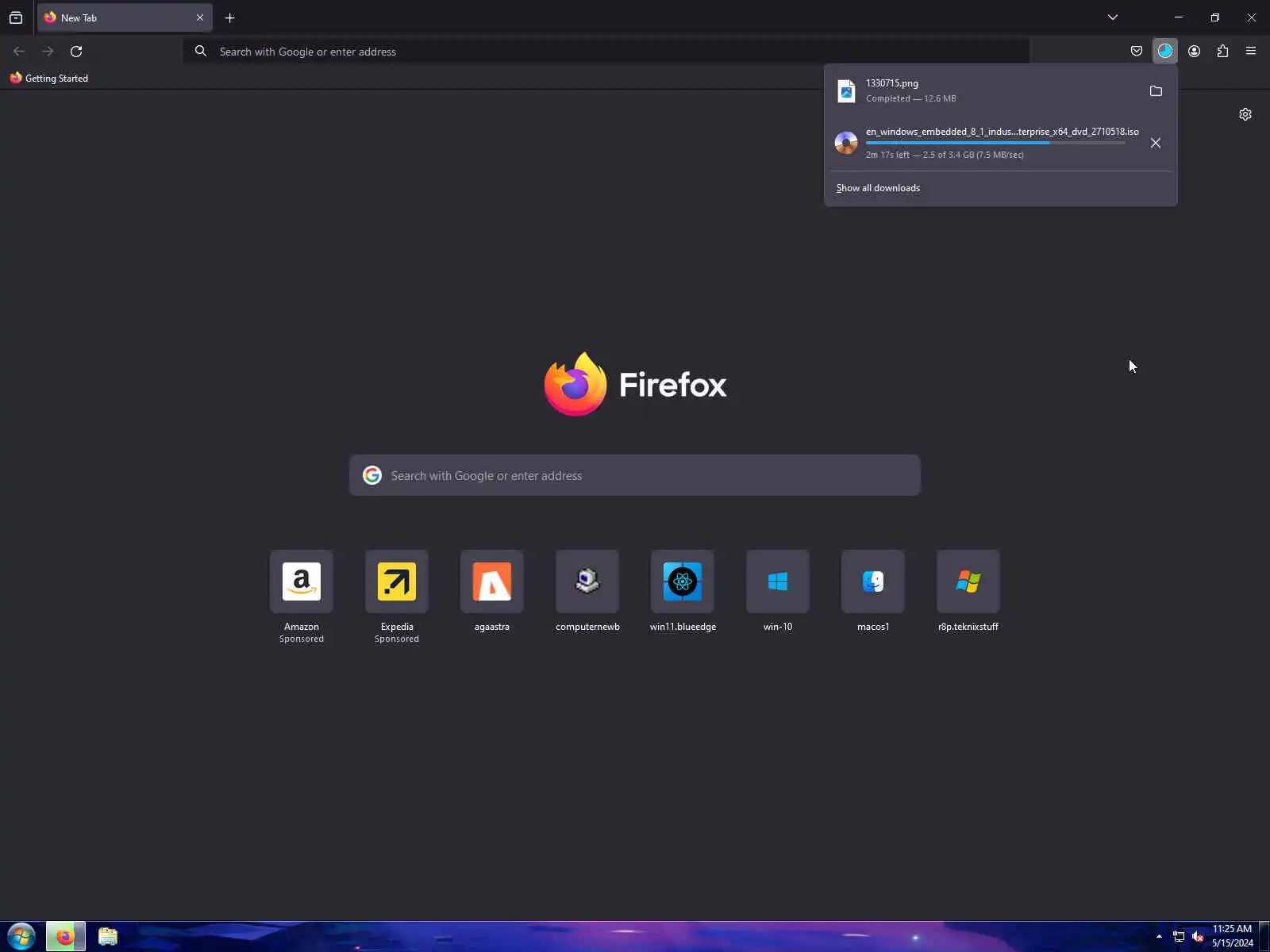Image resolution: width=1270 pixels, height=952 pixels.
Task: Open the Windows Start orb
Action: click(21, 937)
